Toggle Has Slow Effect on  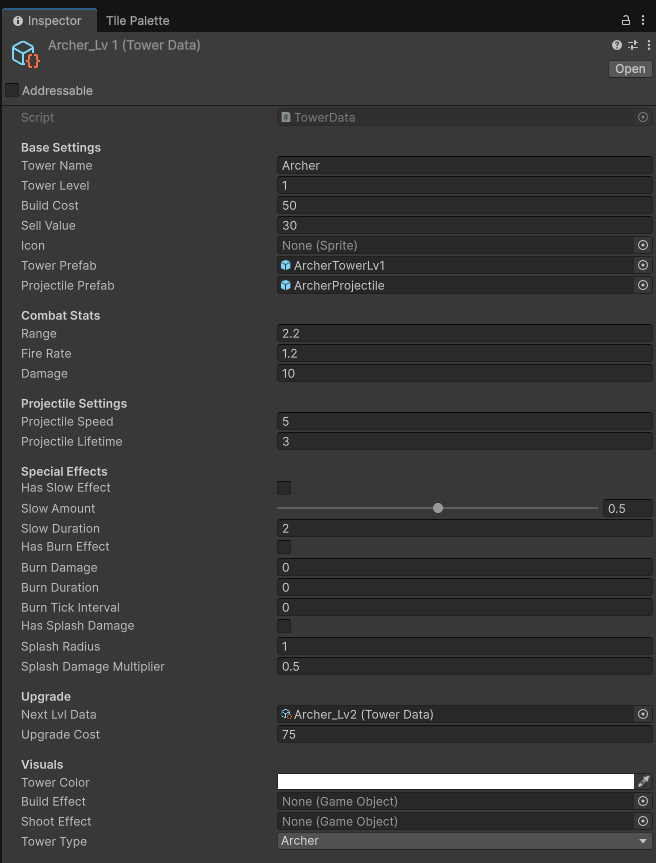(284, 488)
